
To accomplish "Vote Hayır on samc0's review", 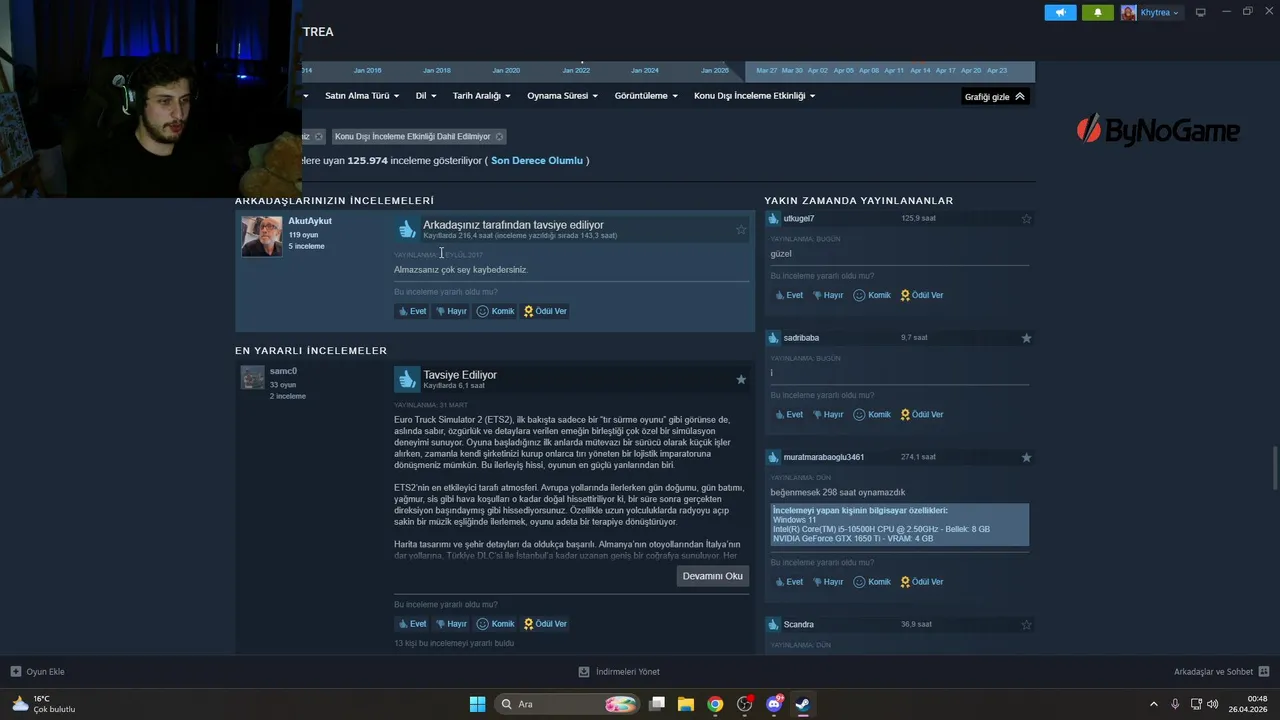I will pyautogui.click(x=451, y=624).
